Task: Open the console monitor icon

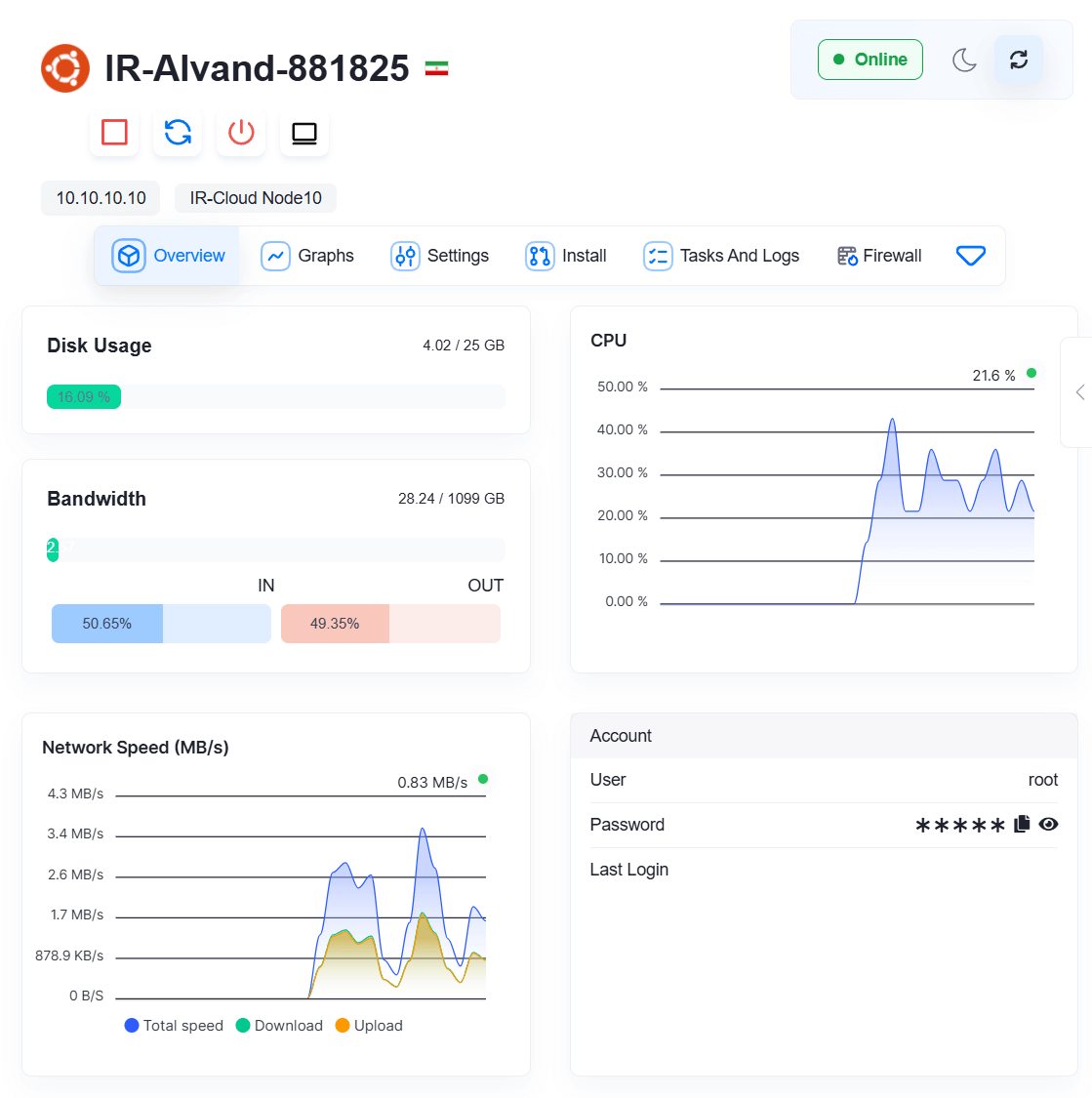Action: [x=304, y=132]
